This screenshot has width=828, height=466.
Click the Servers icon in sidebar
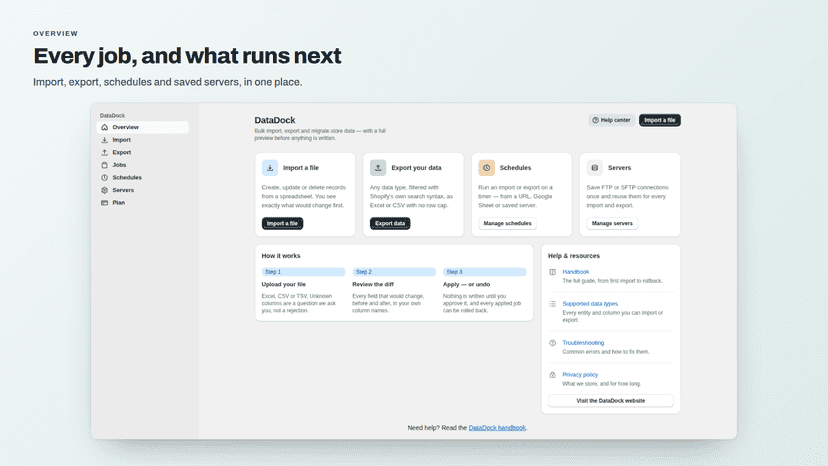click(x=105, y=190)
